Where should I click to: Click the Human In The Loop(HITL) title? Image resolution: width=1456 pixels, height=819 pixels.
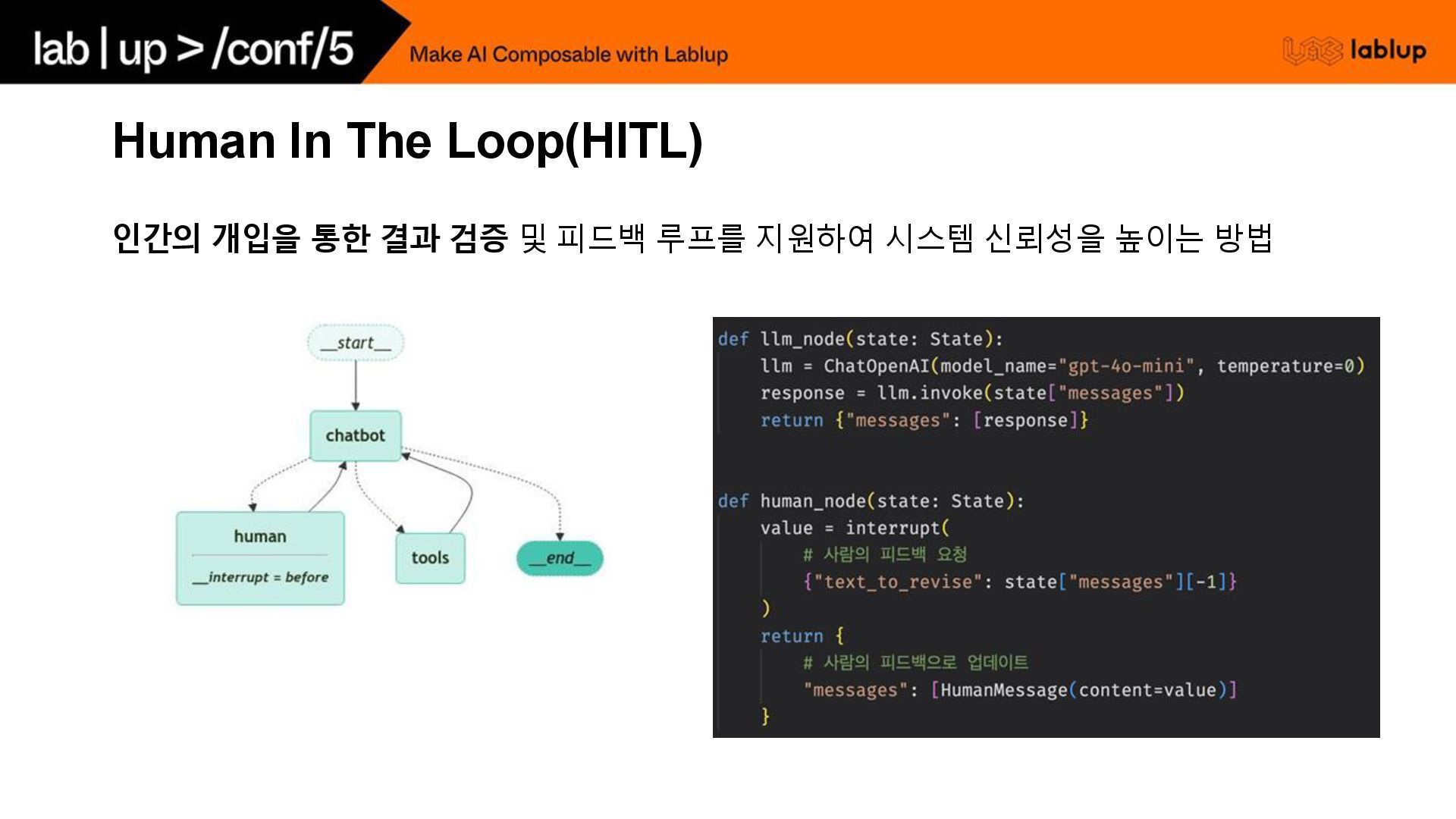coord(407,141)
